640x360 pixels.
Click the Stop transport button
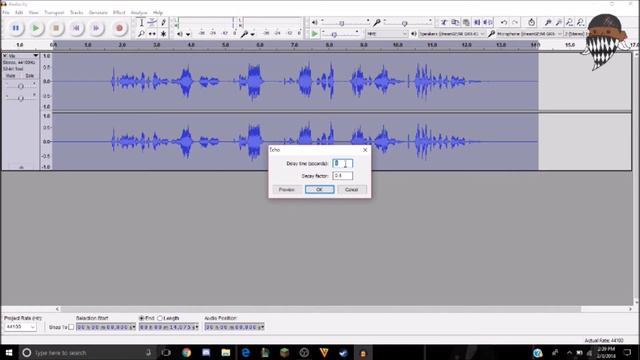coord(56,28)
